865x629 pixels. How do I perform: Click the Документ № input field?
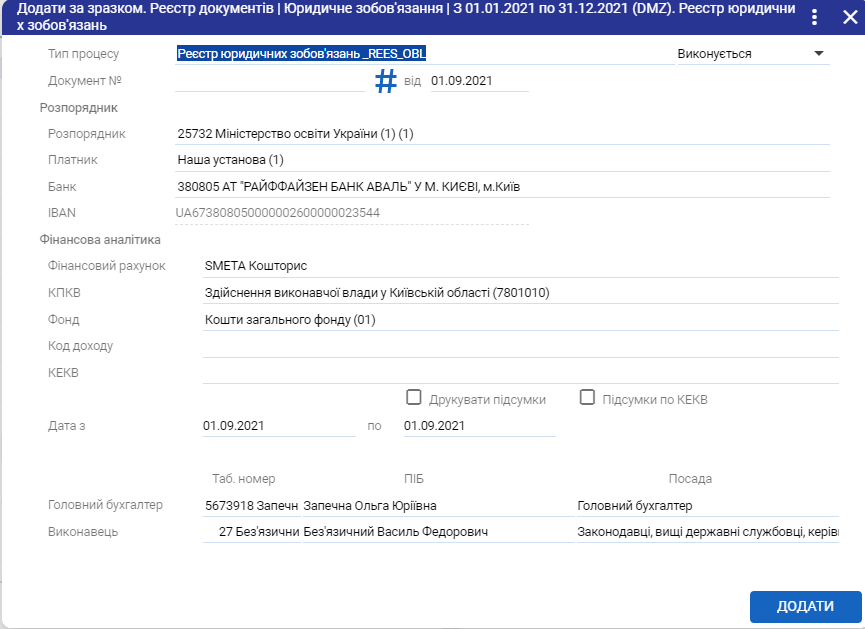(270, 81)
